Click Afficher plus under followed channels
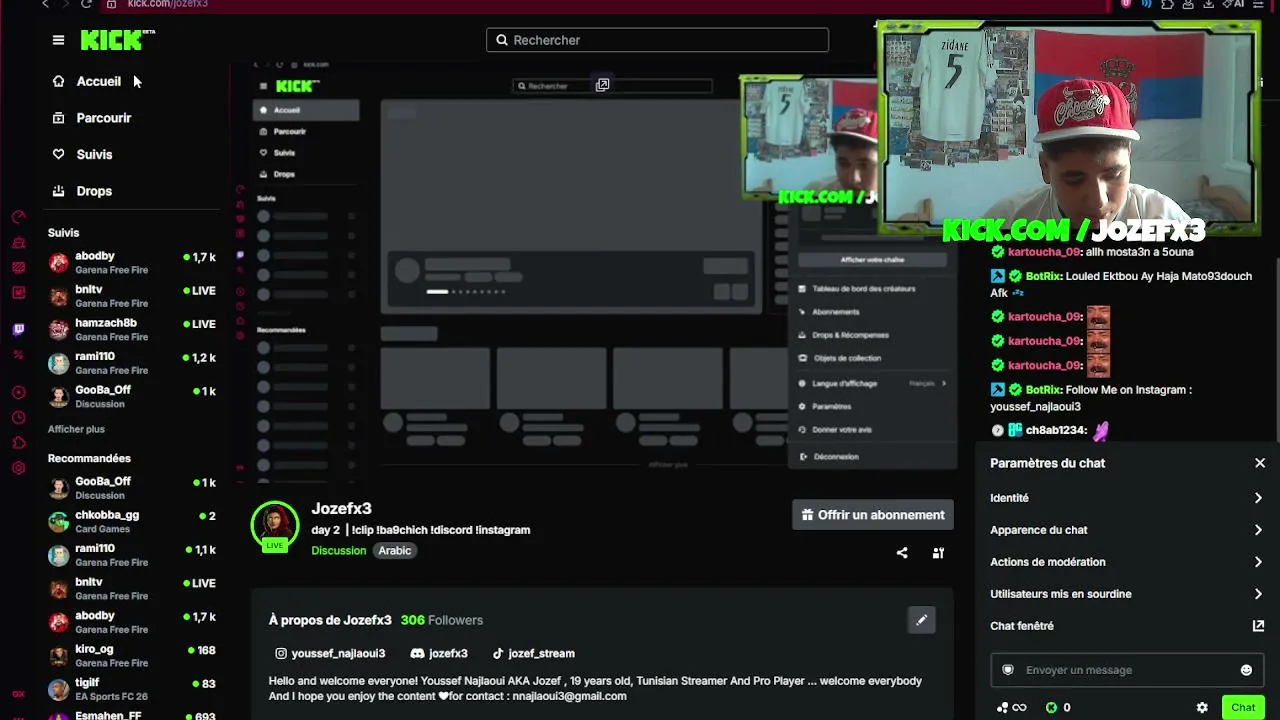This screenshot has height=720, width=1280. pos(76,429)
